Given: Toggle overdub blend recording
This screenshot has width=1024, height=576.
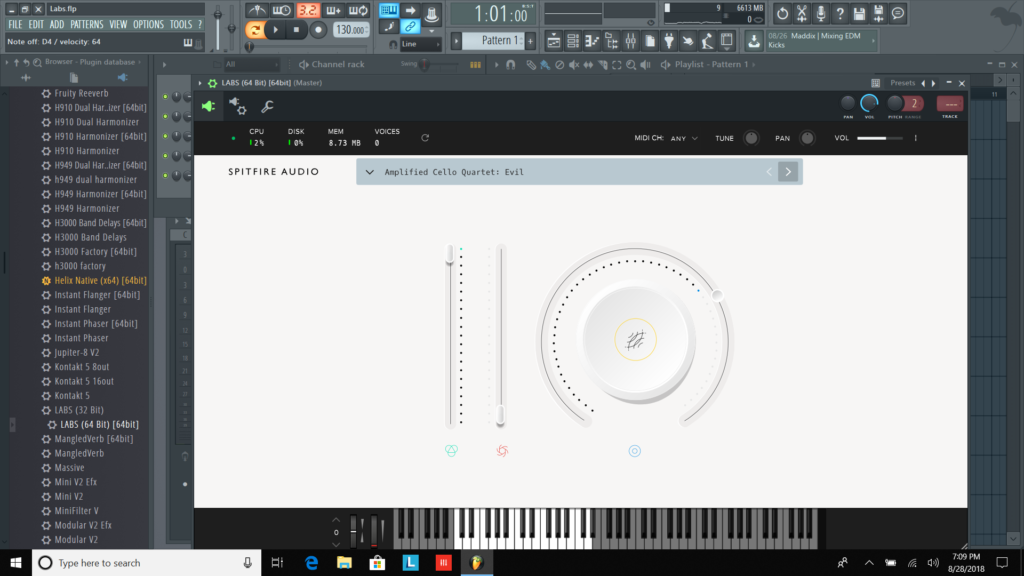Looking at the screenshot, I should [332, 10].
